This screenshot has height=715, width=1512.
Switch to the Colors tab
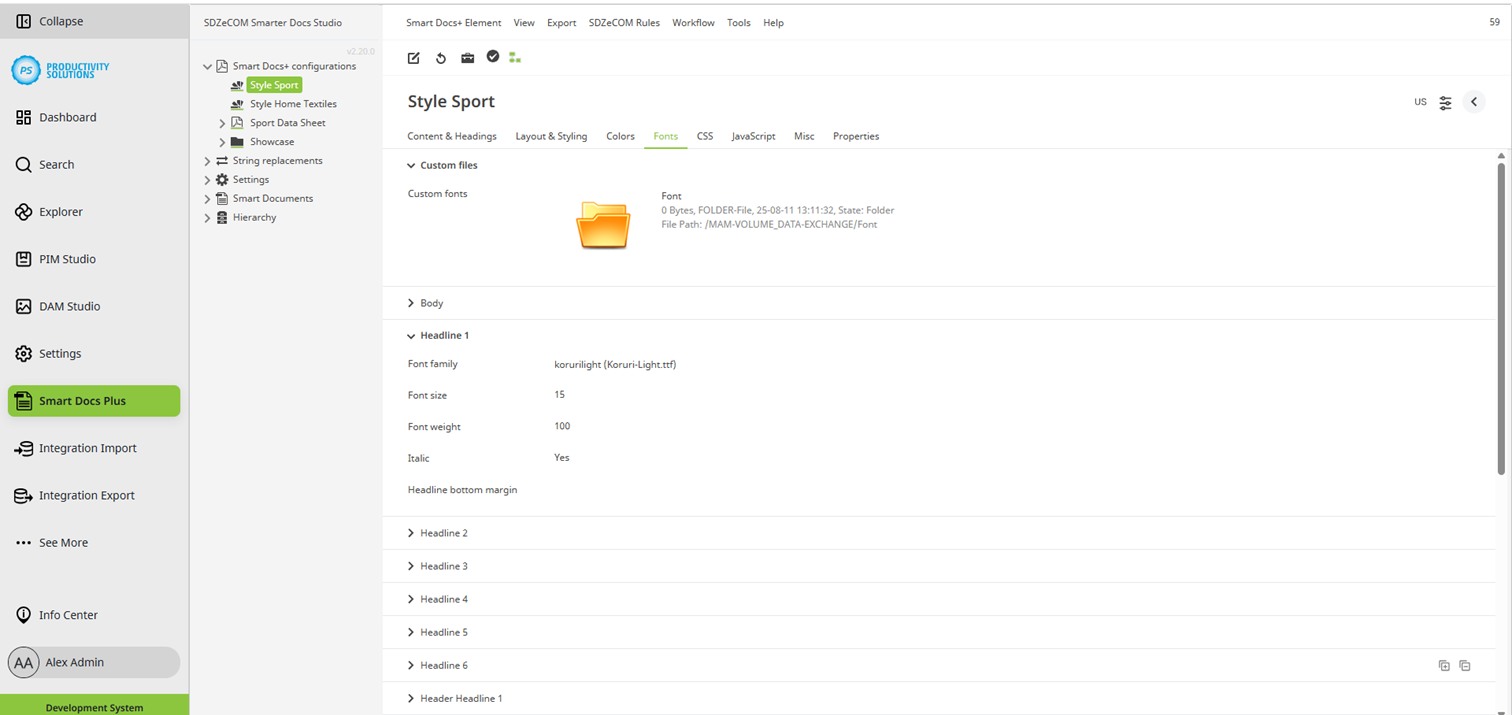(620, 136)
